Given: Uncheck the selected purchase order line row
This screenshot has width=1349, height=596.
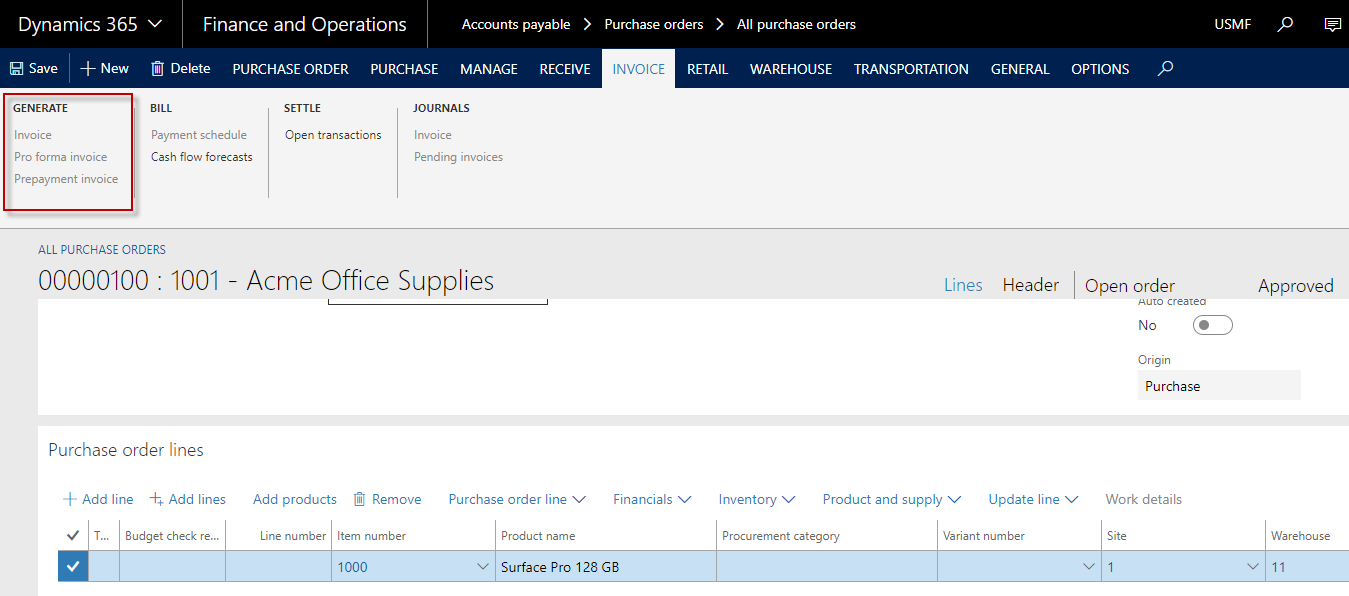Looking at the screenshot, I should (72, 567).
